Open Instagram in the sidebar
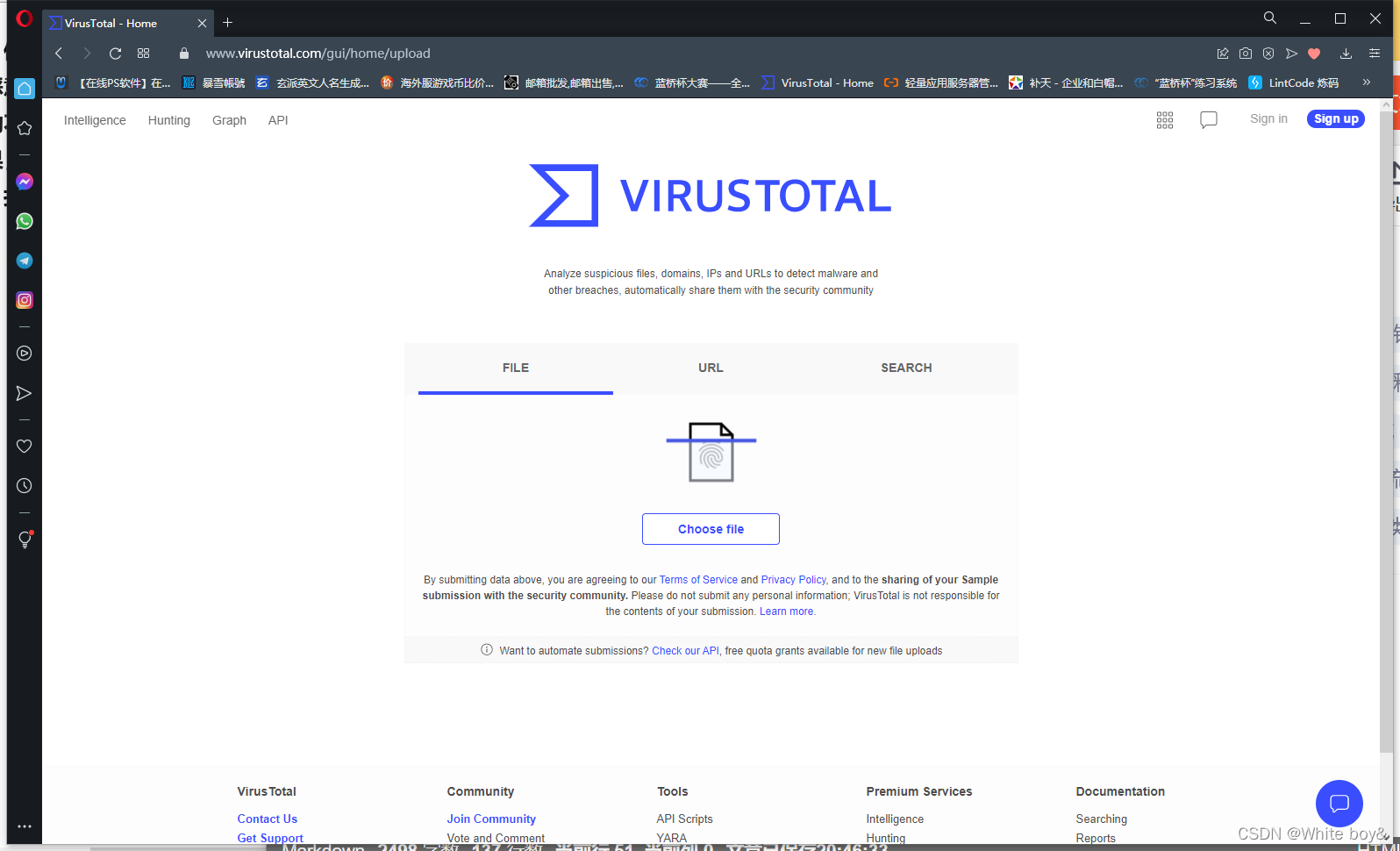The image size is (1400, 851). (x=25, y=300)
